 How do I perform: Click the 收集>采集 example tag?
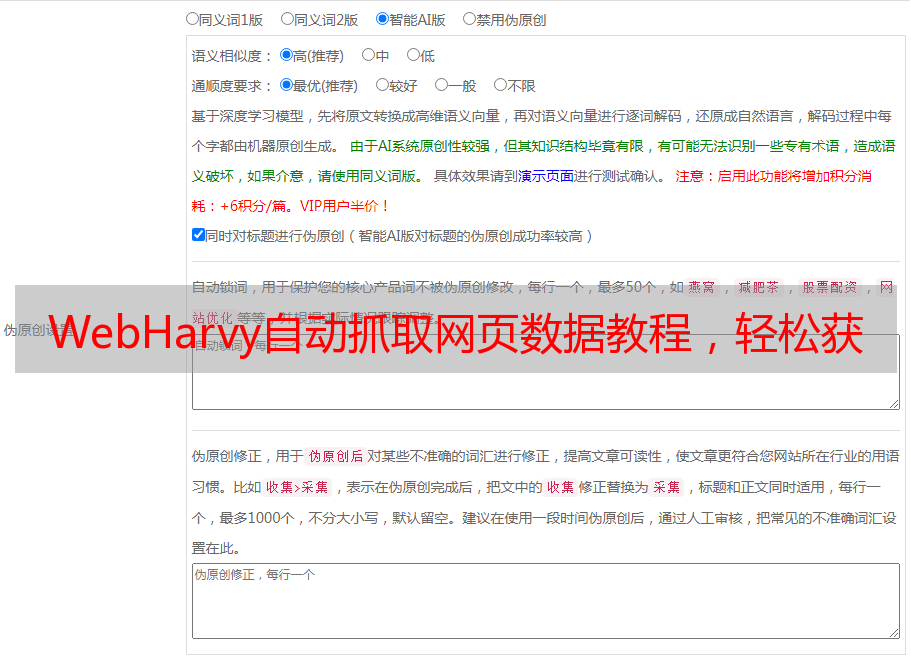(x=297, y=487)
